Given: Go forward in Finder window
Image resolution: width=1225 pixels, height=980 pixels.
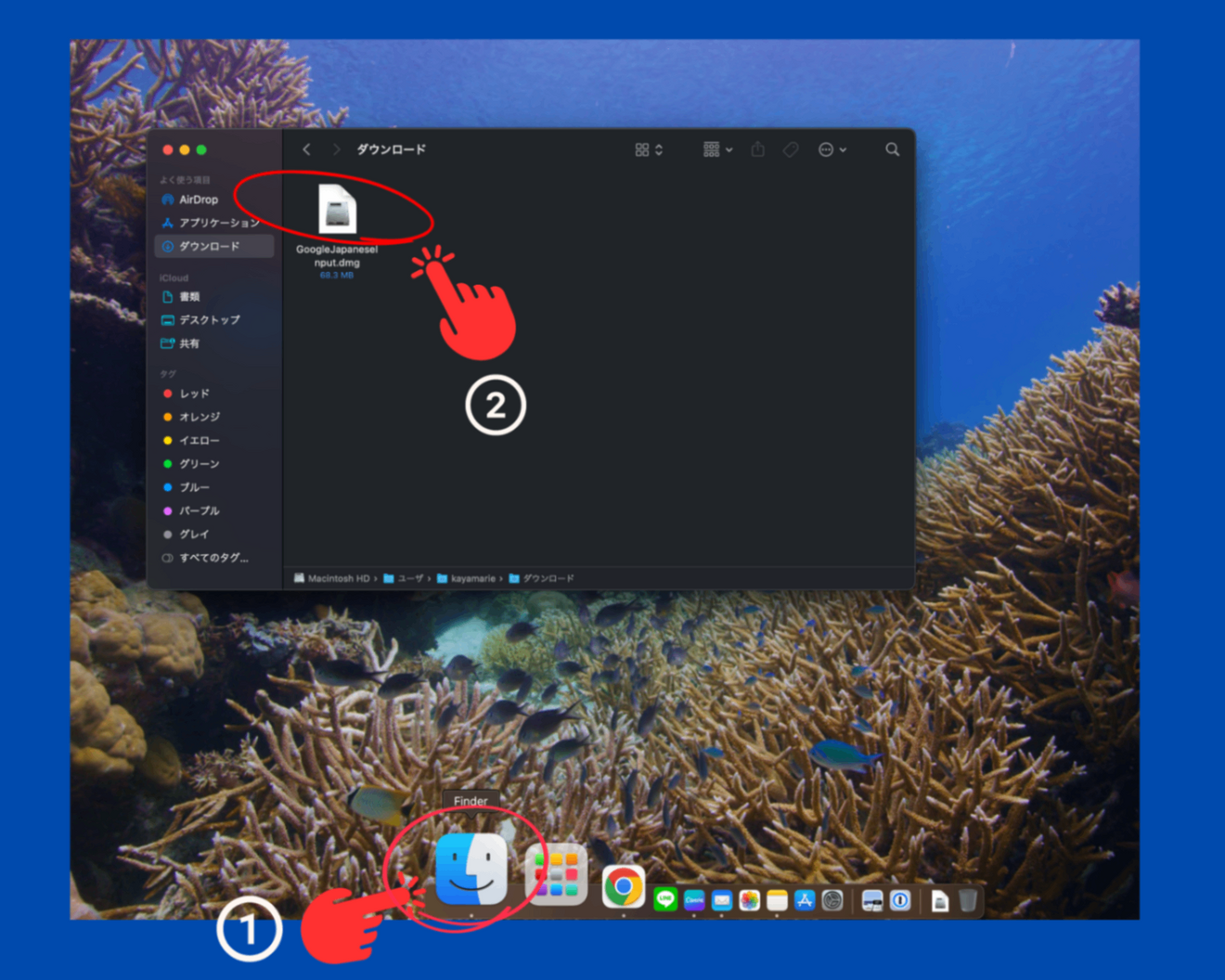Looking at the screenshot, I should tap(336, 149).
